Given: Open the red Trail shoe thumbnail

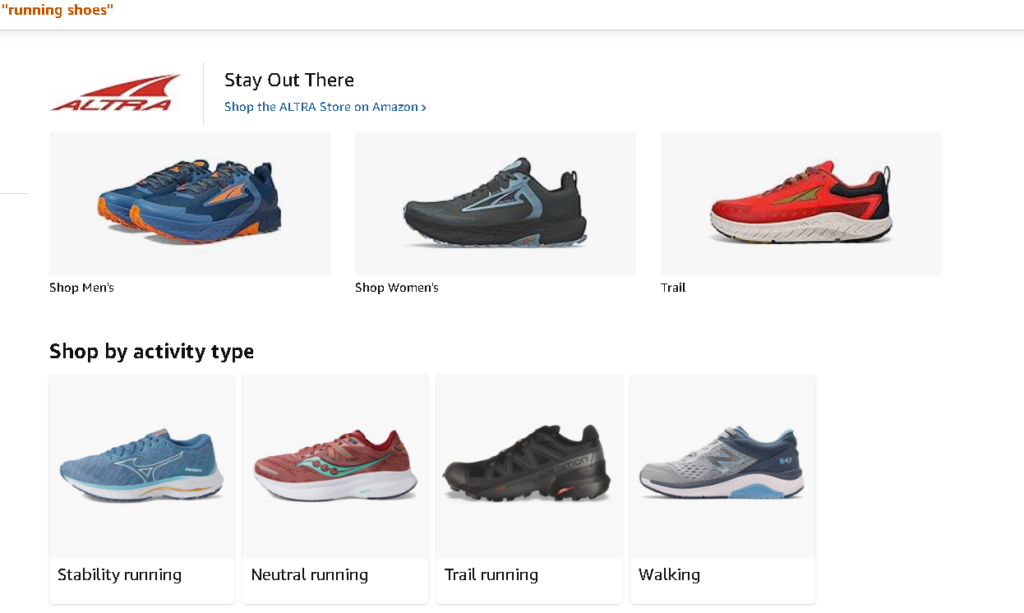Looking at the screenshot, I should click(801, 203).
